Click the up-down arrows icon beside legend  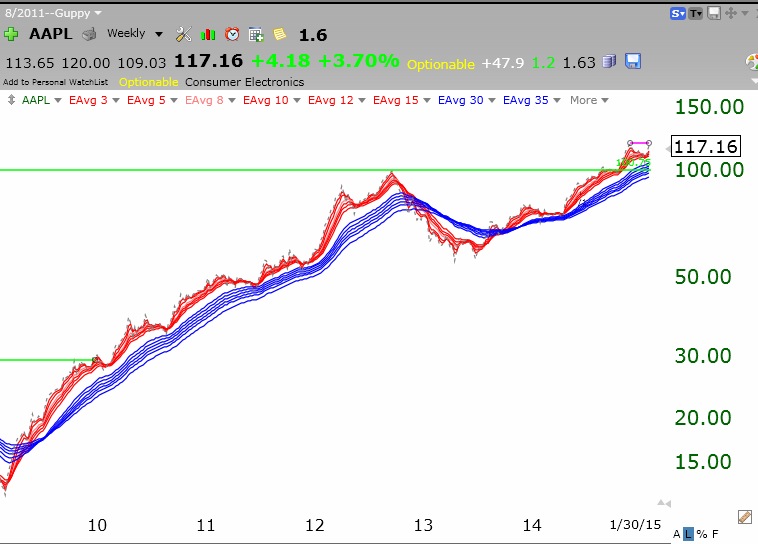11,100
